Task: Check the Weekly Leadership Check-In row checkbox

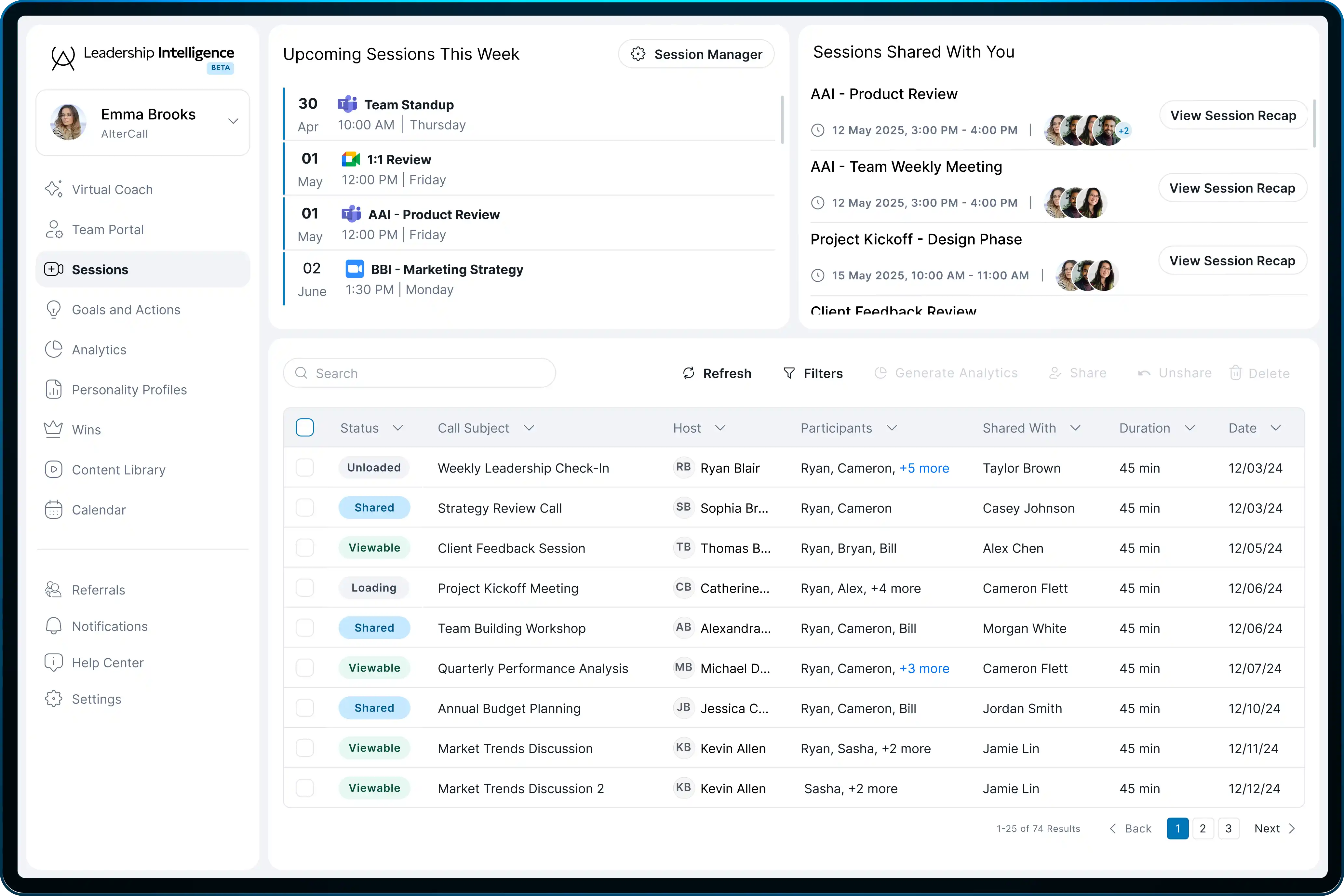Action: 305,468
